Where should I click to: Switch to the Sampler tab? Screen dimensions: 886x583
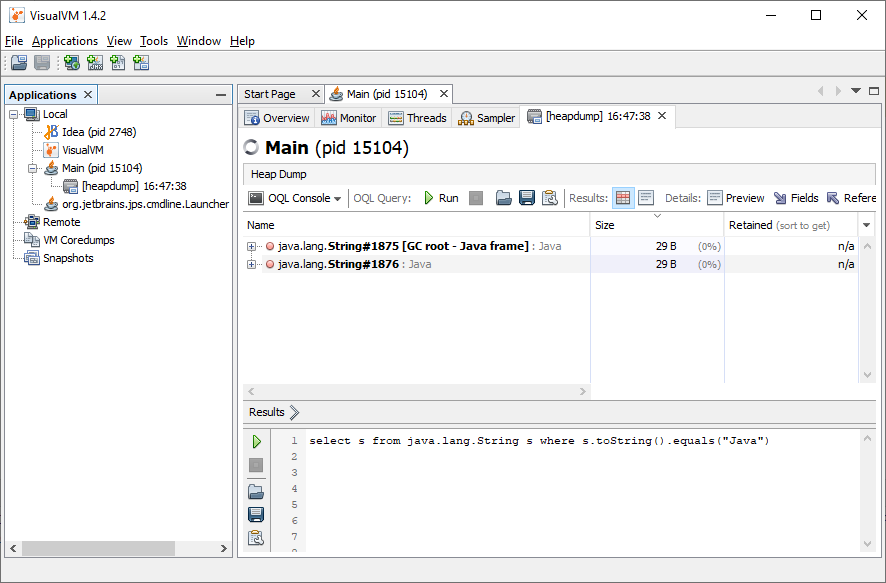[x=486, y=118]
